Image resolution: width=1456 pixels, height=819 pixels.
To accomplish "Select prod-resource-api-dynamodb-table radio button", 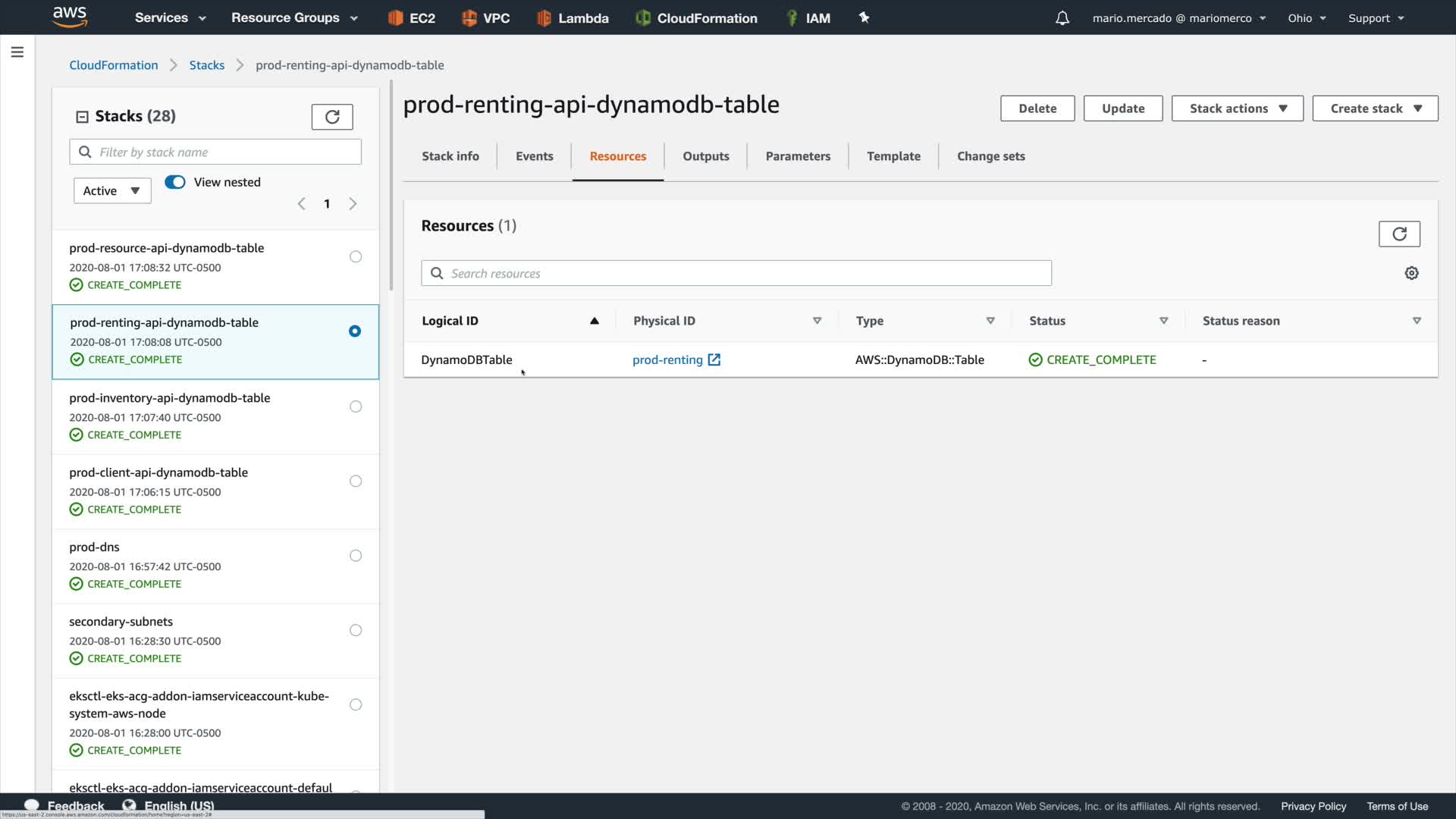I will [356, 257].
